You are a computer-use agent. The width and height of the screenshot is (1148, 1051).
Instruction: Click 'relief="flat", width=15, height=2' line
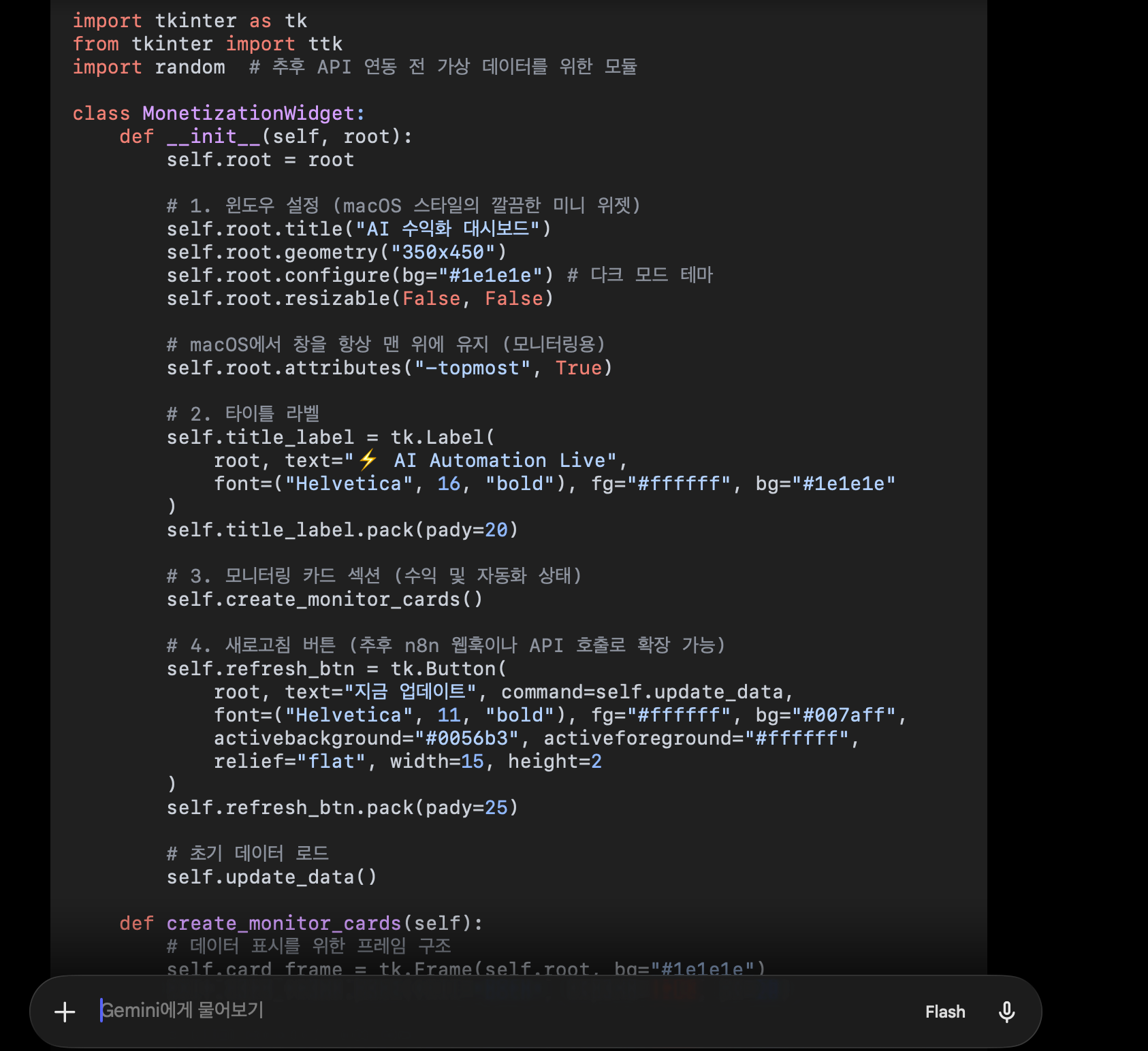pyautogui.click(x=408, y=761)
